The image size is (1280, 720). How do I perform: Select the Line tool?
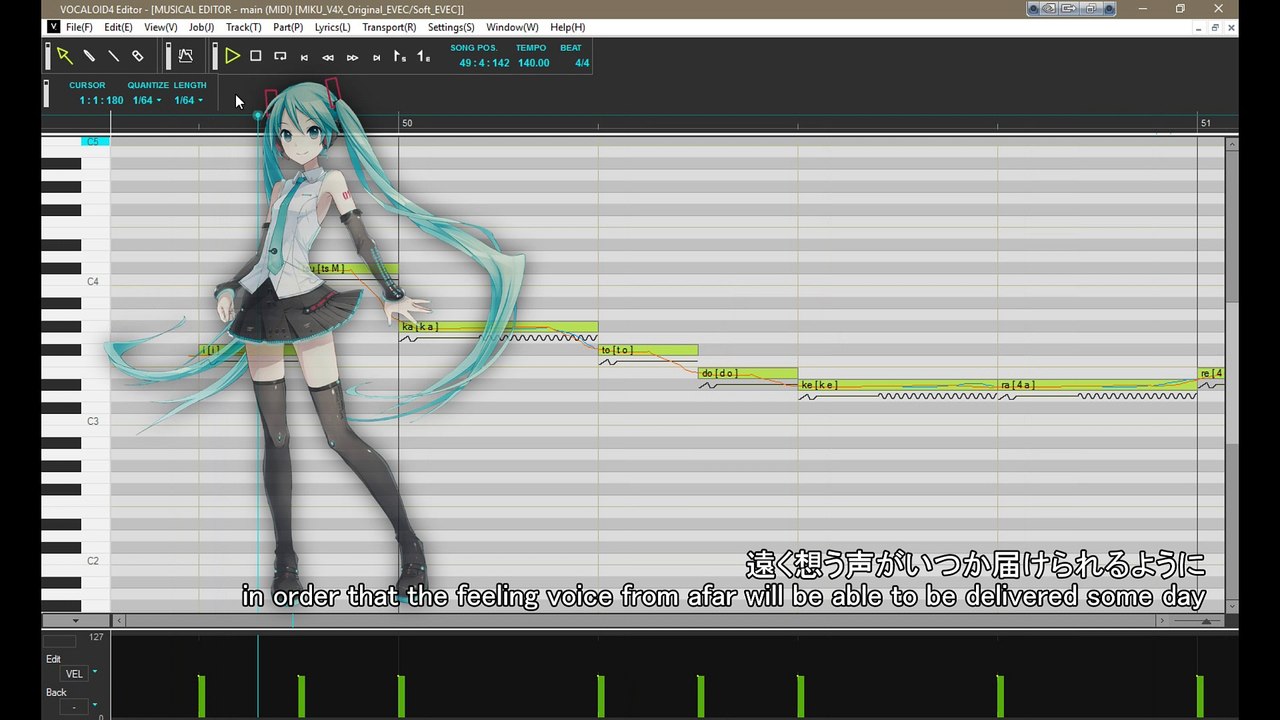pyautogui.click(x=113, y=56)
